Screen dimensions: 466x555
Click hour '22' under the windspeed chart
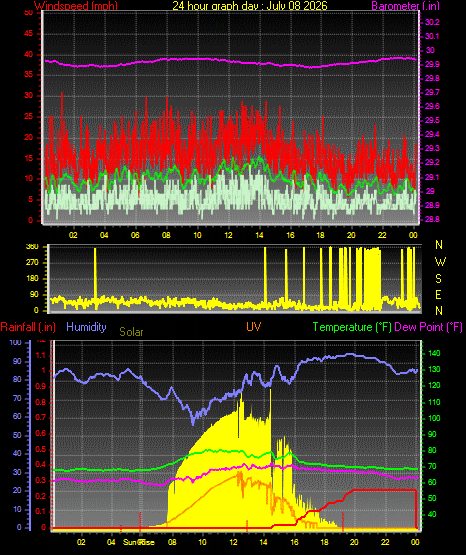(382, 235)
